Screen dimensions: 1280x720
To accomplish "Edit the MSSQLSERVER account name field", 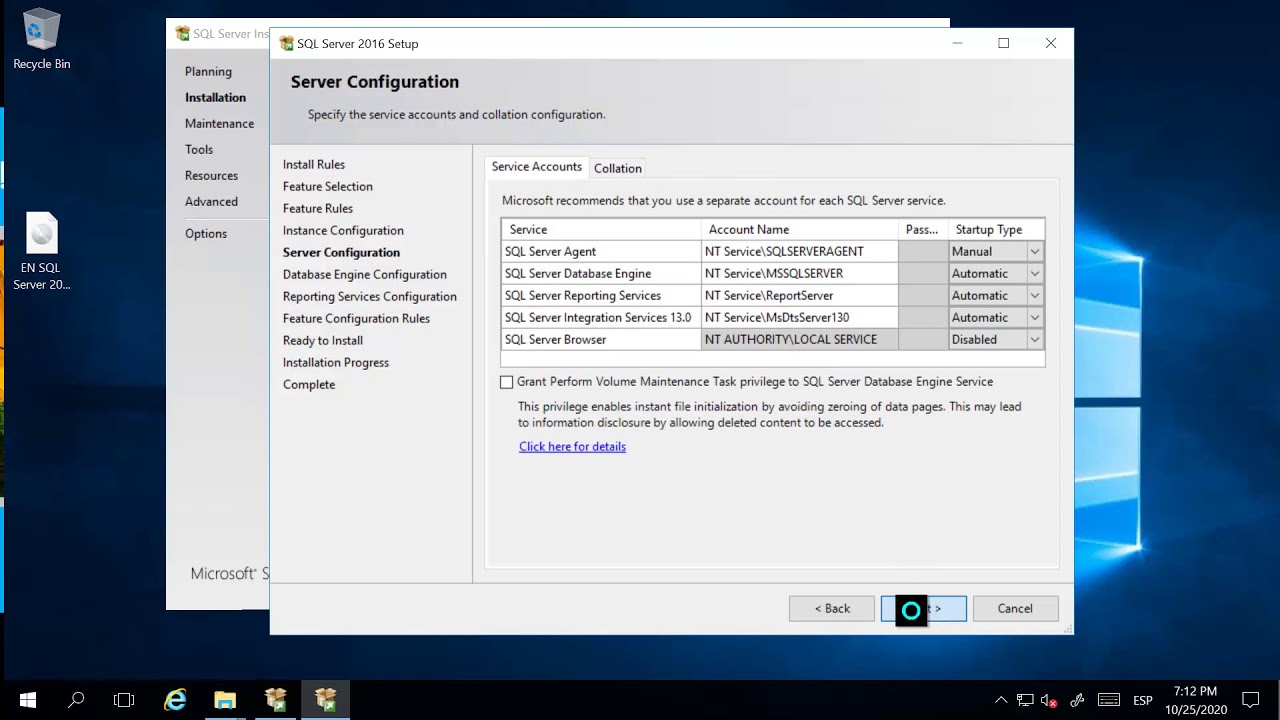I will (x=800, y=274).
